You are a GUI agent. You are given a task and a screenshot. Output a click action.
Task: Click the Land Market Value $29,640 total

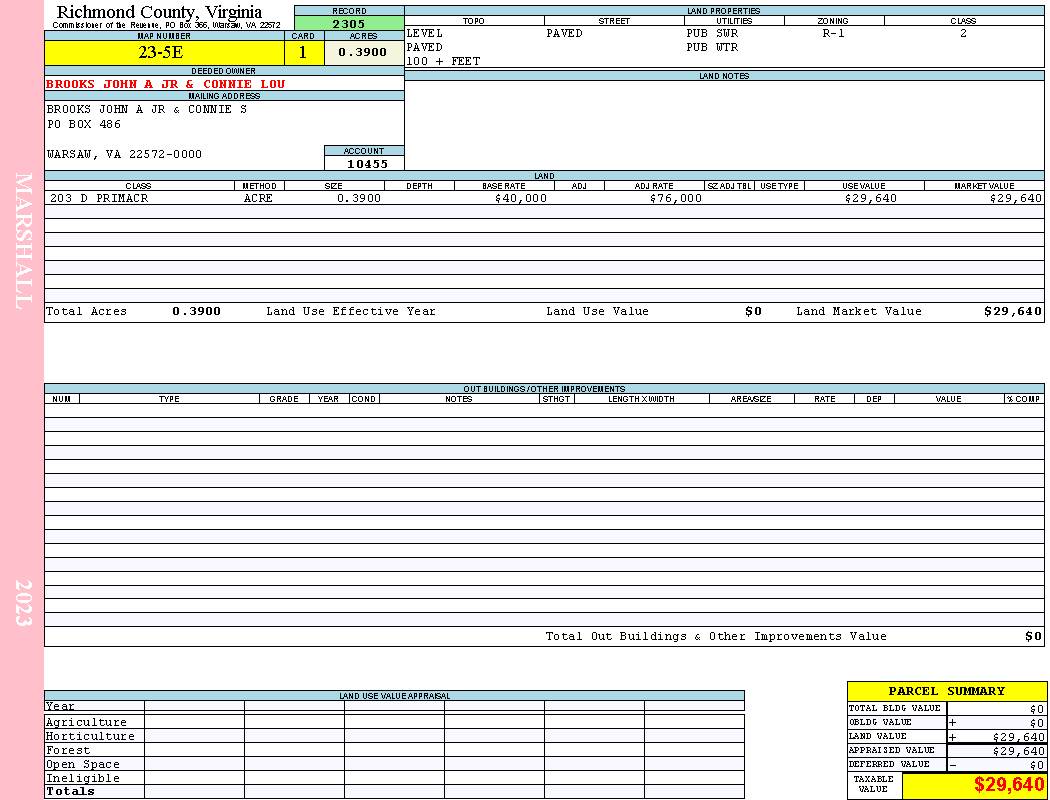pyautogui.click(x=1013, y=311)
